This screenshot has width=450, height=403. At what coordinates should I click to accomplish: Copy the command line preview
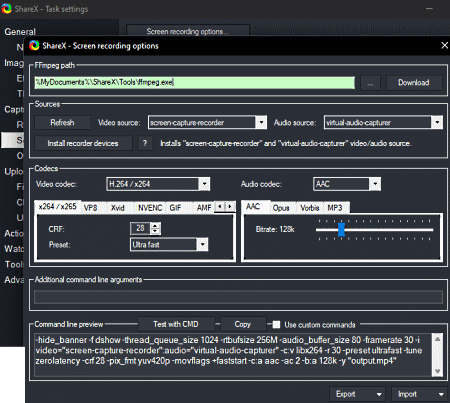[x=242, y=324]
